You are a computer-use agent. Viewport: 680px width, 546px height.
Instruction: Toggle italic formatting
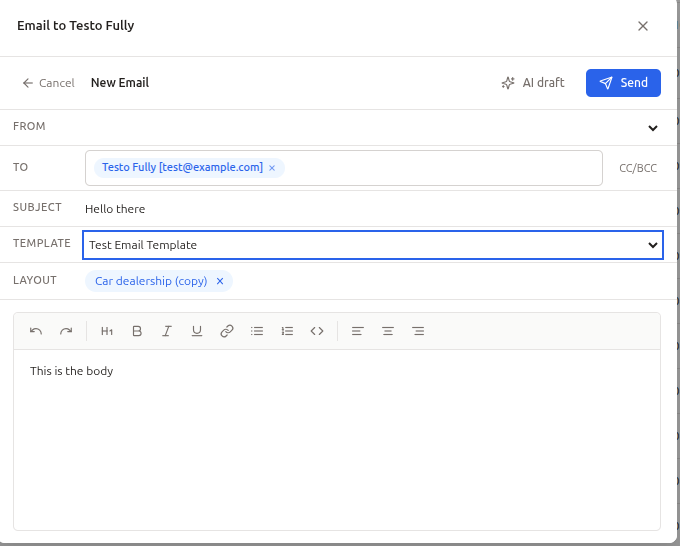click(167, 331)
